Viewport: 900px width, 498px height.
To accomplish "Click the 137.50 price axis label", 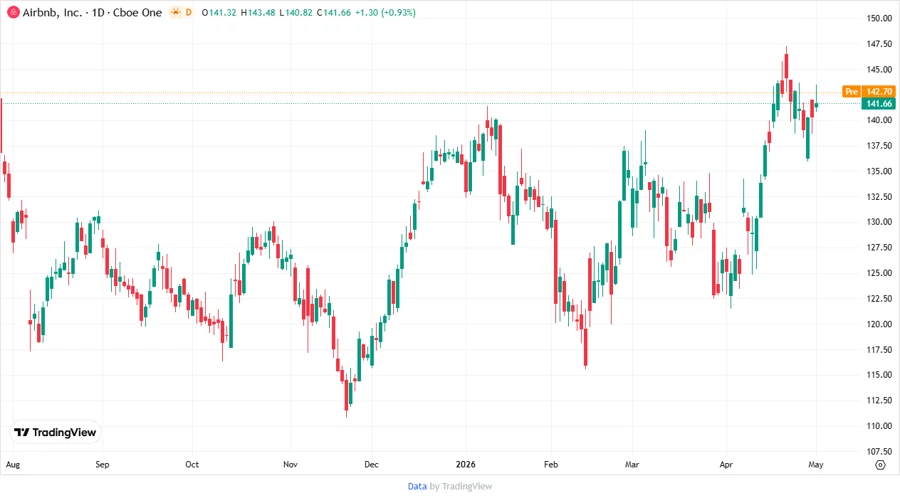I will coord(879,146).
